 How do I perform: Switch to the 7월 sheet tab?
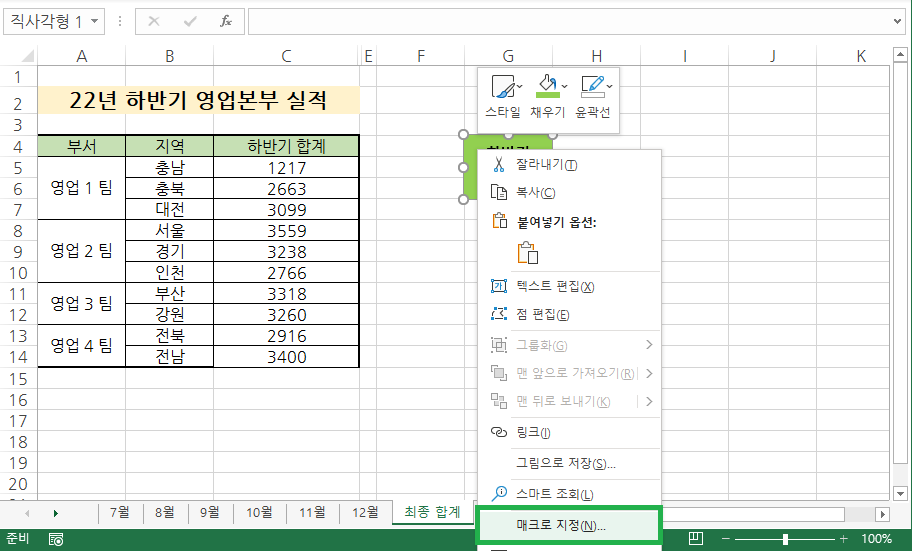120,512
